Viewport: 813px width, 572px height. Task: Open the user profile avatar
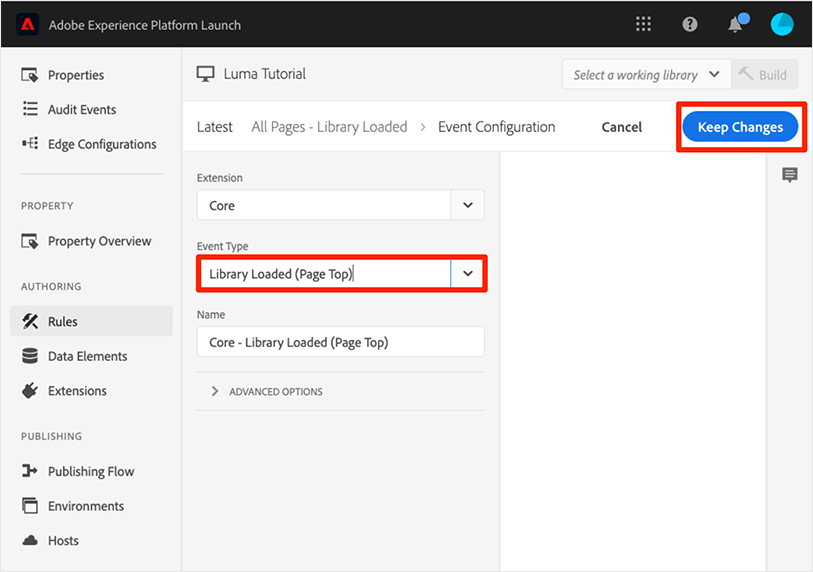[x=782, y=24]
